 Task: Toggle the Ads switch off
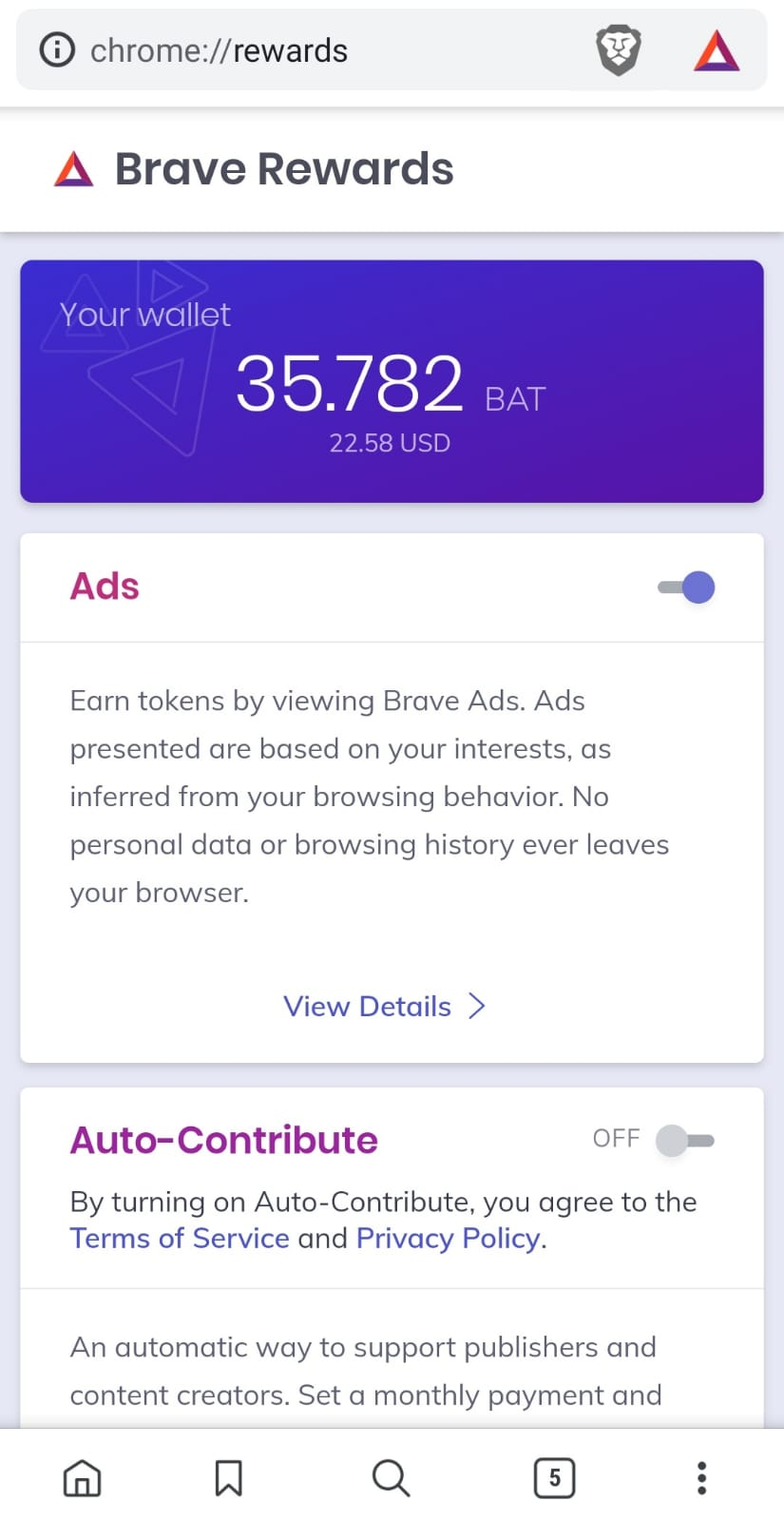[686, 587]
